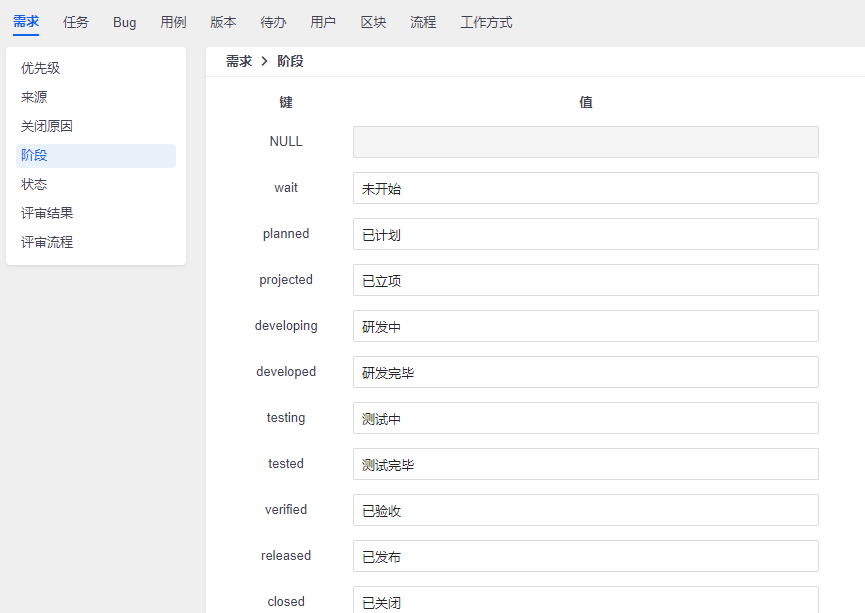This screenshot has width=865, height=613.
Task: Select the 工作方式 tab
Action: (x=486, y=22)
